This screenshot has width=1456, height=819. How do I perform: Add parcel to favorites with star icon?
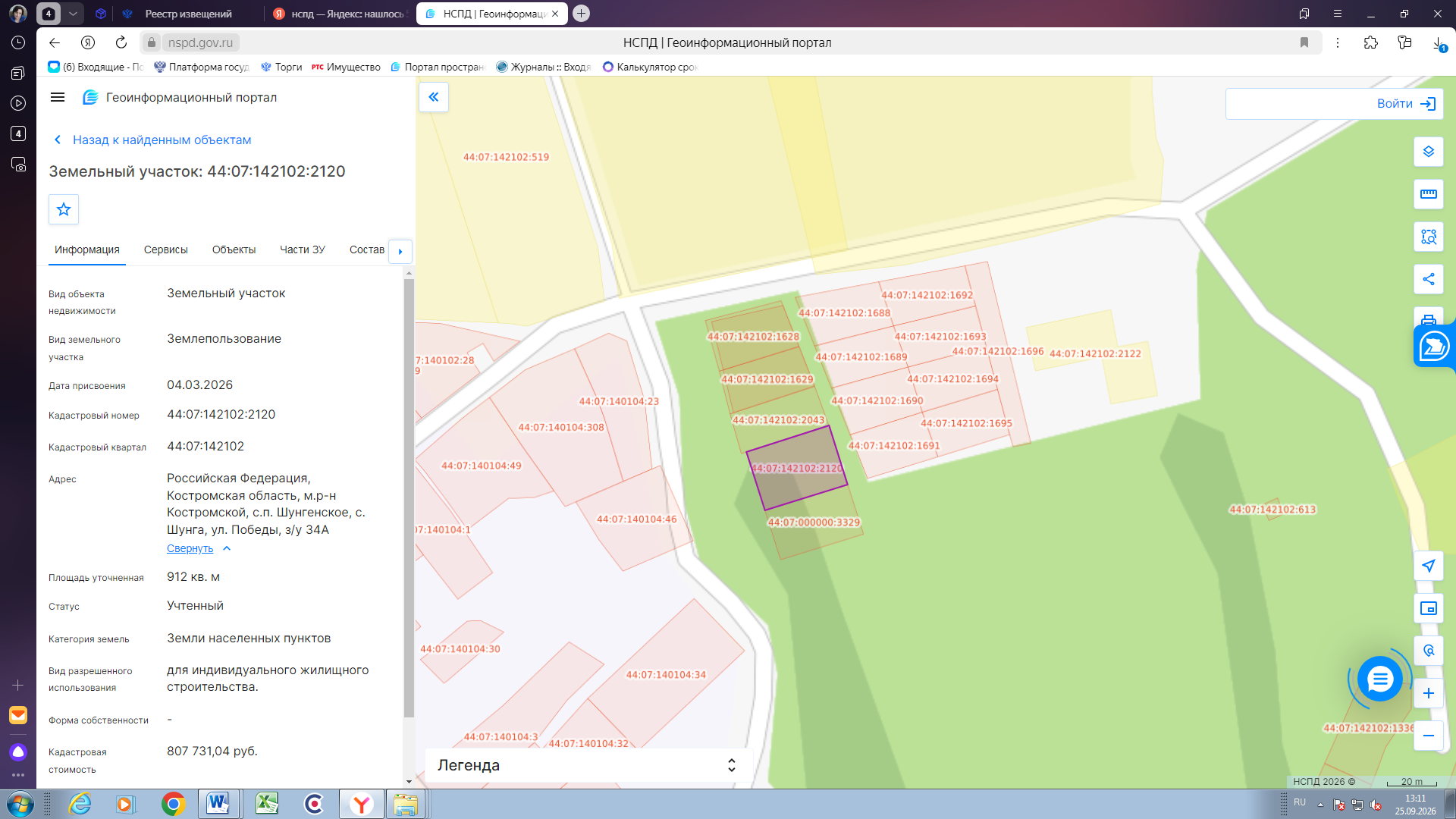pyautogui.click(x=64, y=209)
